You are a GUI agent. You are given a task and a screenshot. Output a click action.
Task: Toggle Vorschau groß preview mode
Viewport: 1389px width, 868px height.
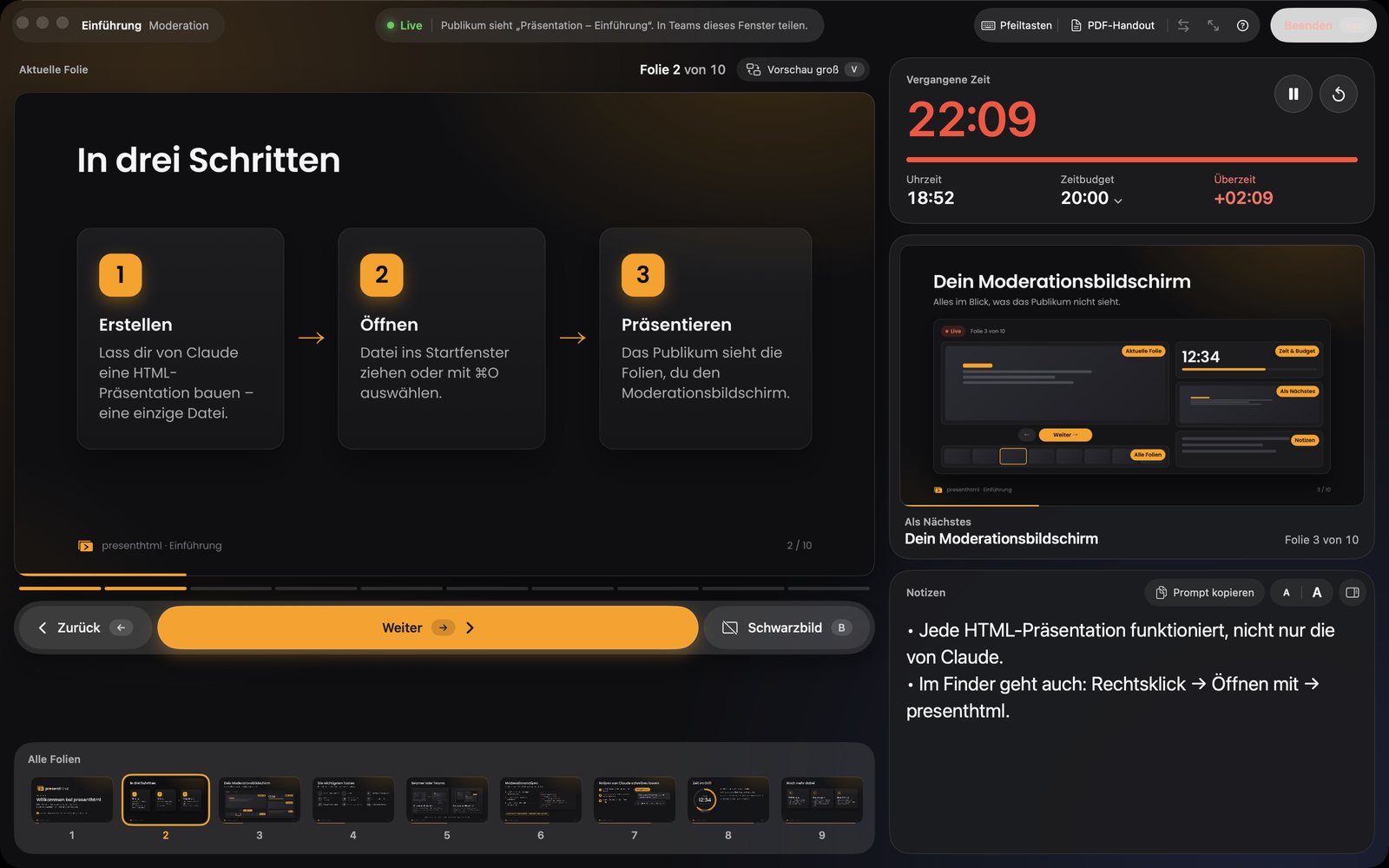point(803,69)
